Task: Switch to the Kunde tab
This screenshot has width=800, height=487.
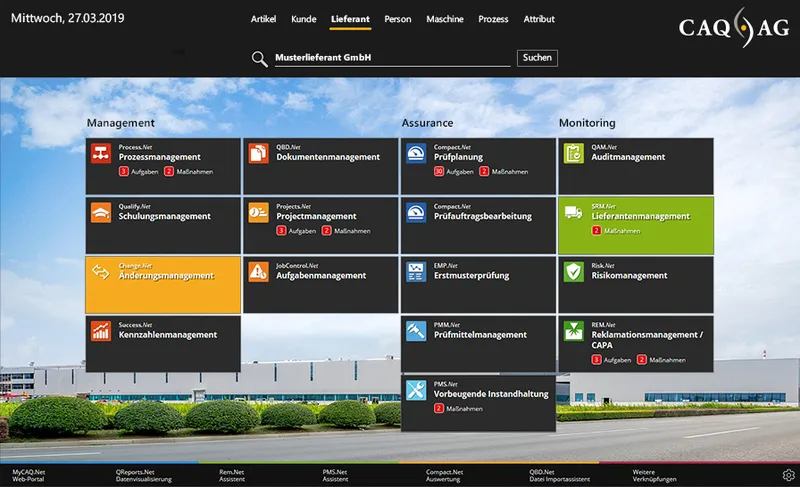Action: (304, 19)
